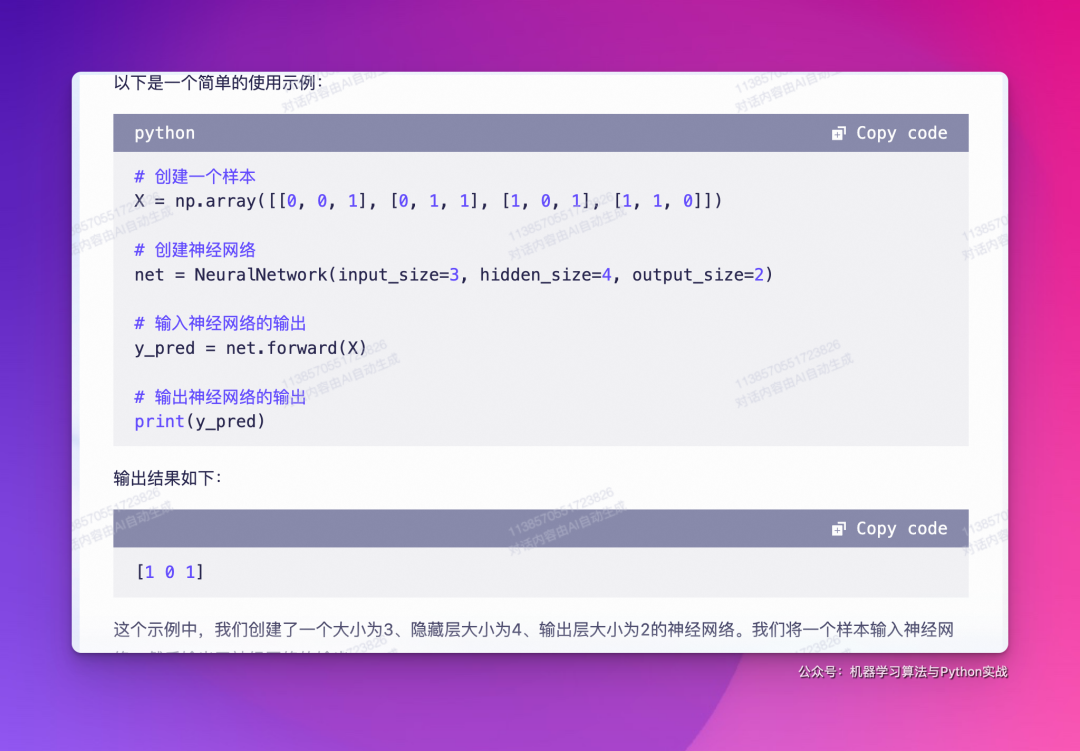This screenshot has width=1080, height=751.
Task: Click the output text "[1 0 1]"
Action: tap(170, 572)
